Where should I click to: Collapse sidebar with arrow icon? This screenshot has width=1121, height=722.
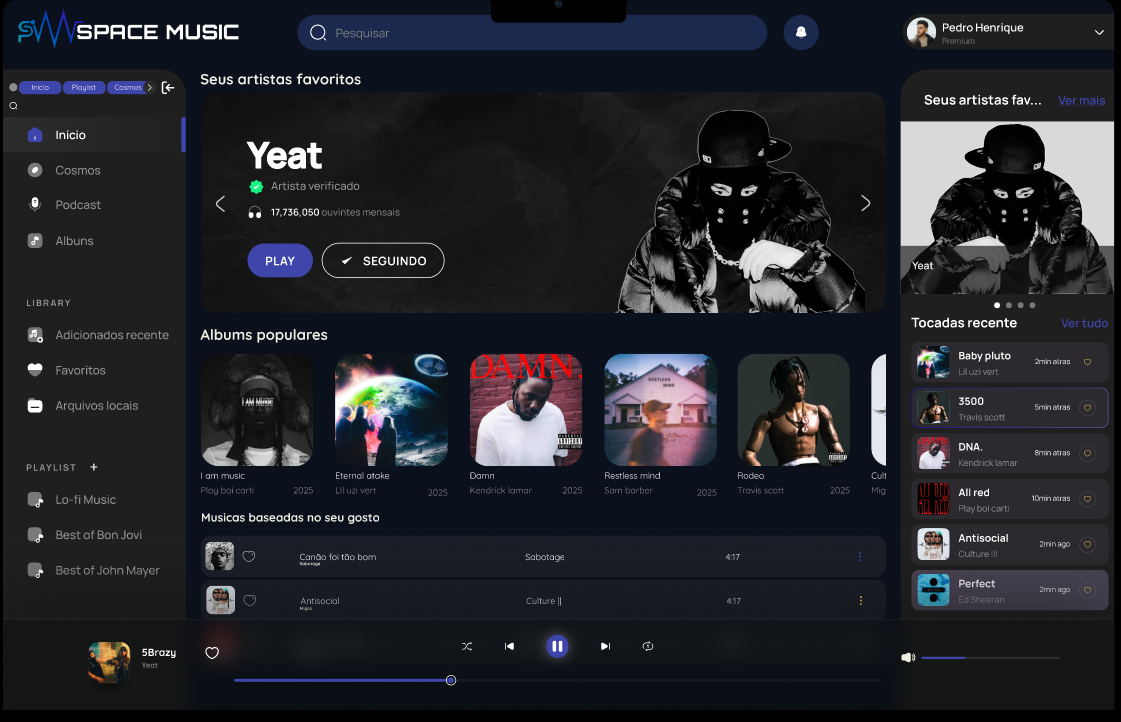pos(168,87)
